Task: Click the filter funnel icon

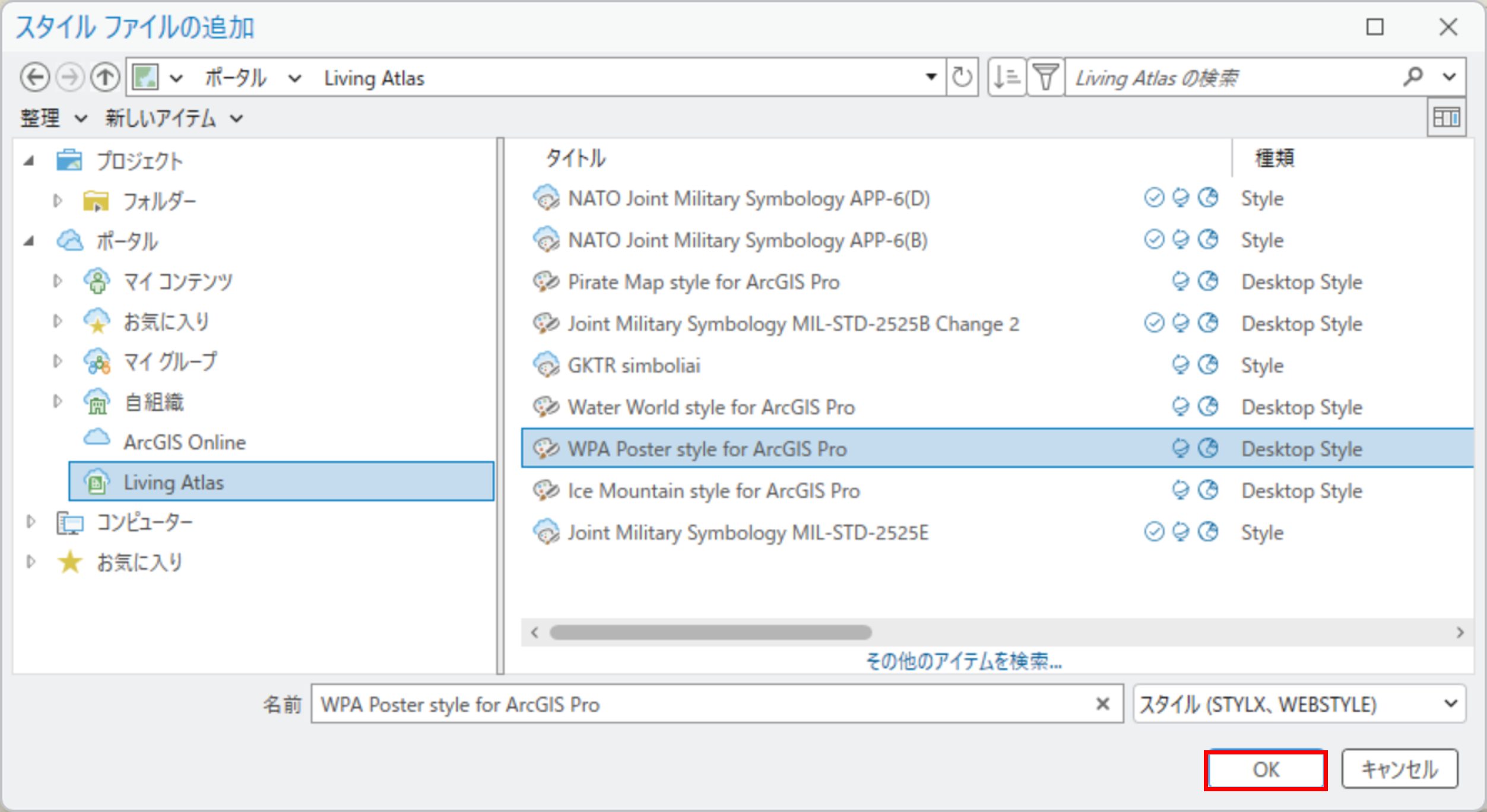Action: click(1045, 78)
